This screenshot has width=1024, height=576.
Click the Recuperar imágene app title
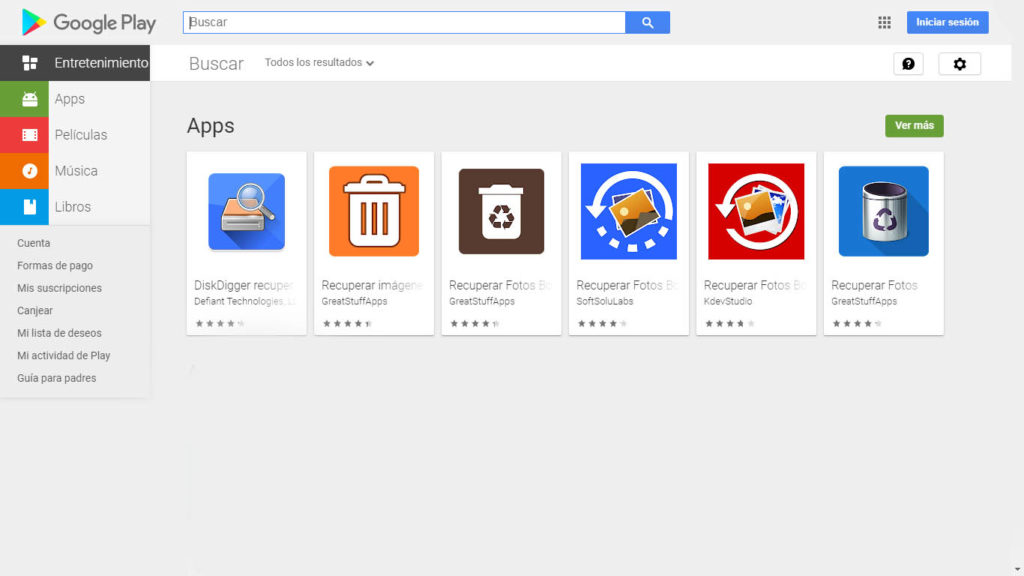coord(372,285)
